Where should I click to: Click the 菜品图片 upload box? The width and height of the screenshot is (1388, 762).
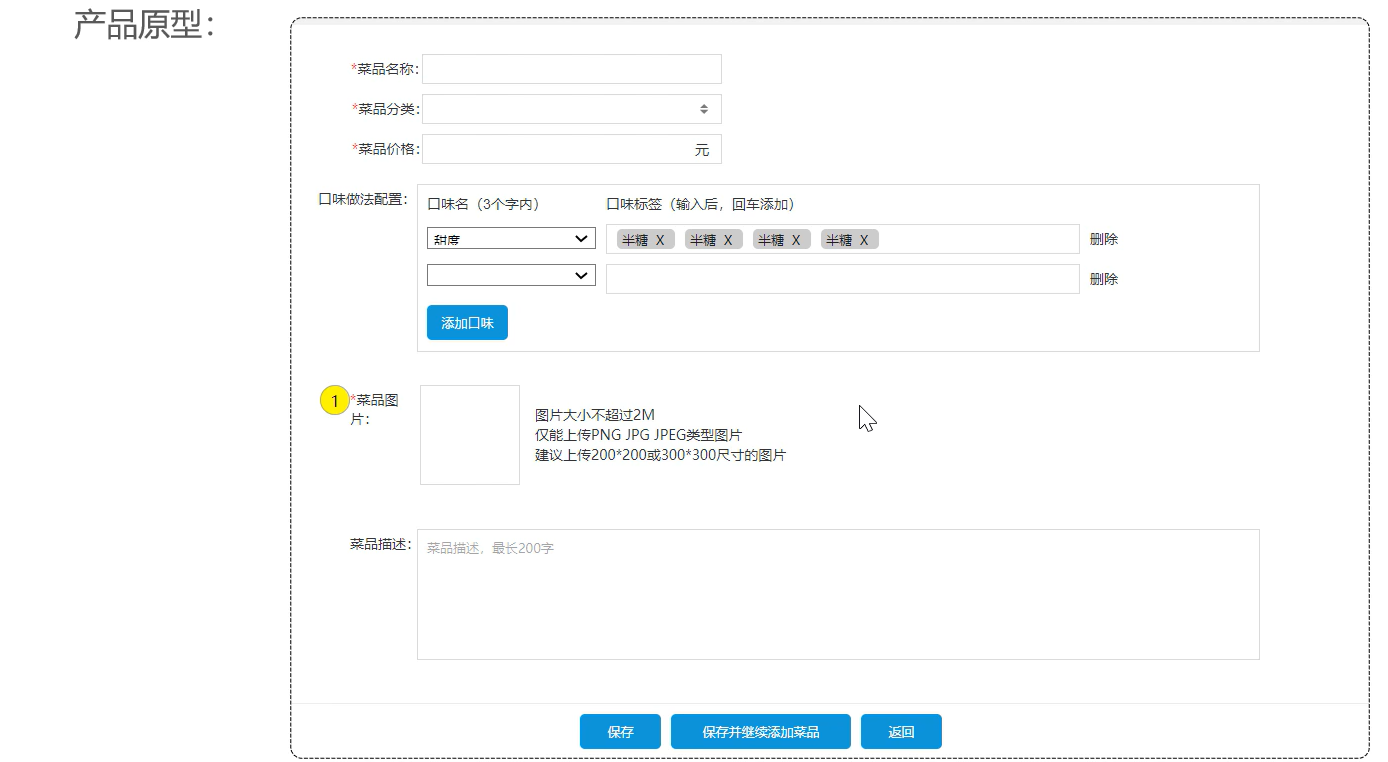(470, 435)
